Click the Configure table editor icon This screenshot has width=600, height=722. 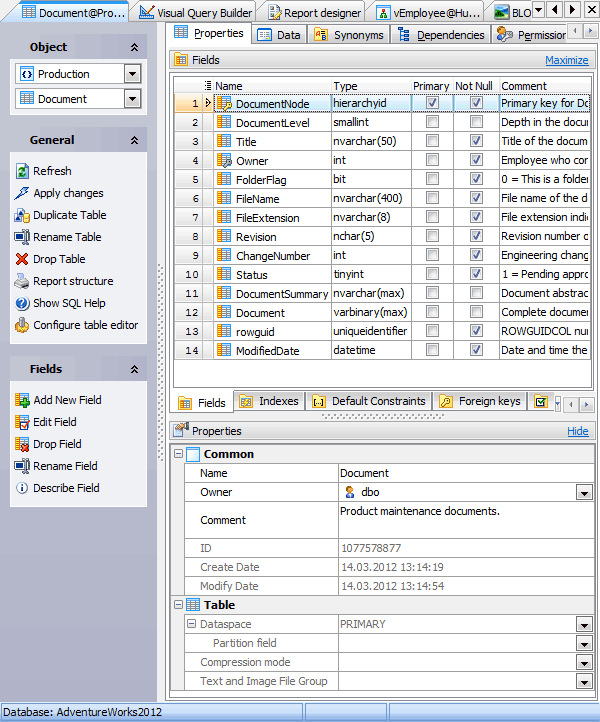pyautogui.click(x=22, y=326)
